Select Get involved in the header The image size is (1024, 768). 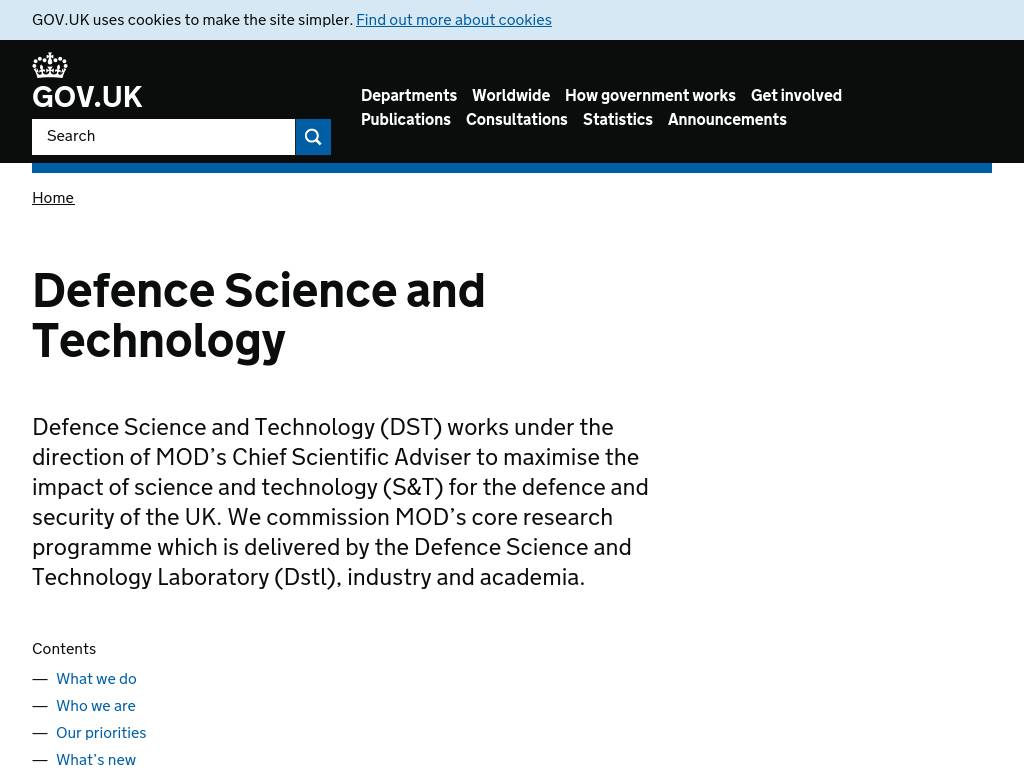[796, 96]
